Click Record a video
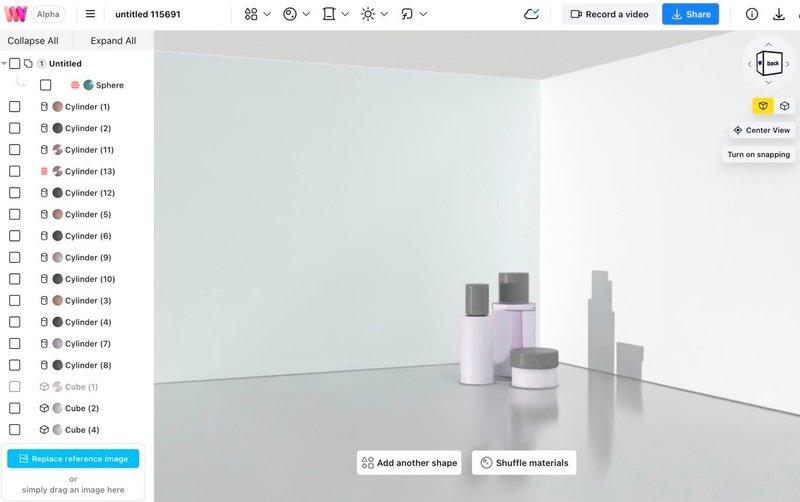Image resolution: width=800 pixels, height=502 pixels. 610,14
